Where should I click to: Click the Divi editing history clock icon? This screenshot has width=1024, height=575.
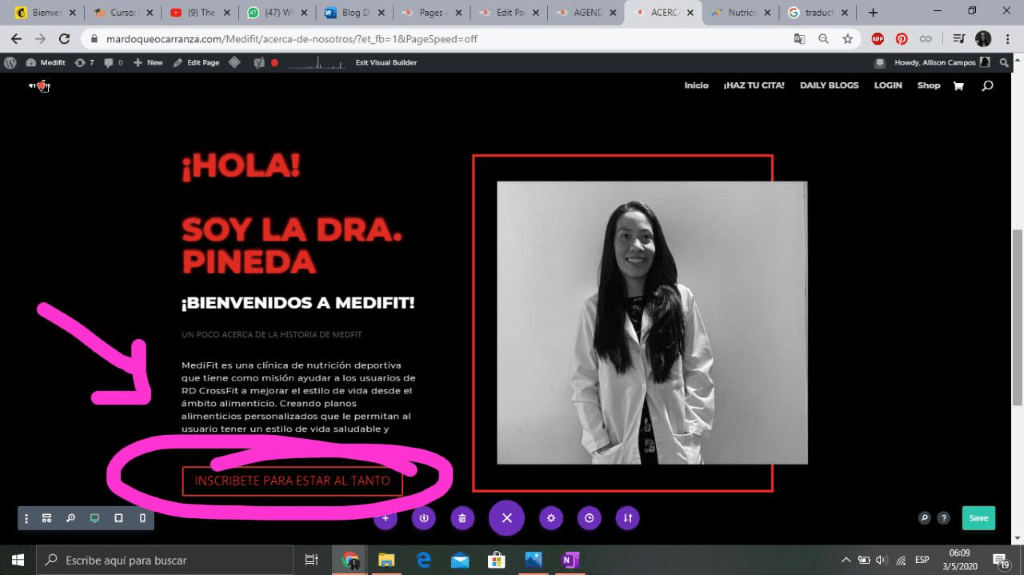pos(590,518)
